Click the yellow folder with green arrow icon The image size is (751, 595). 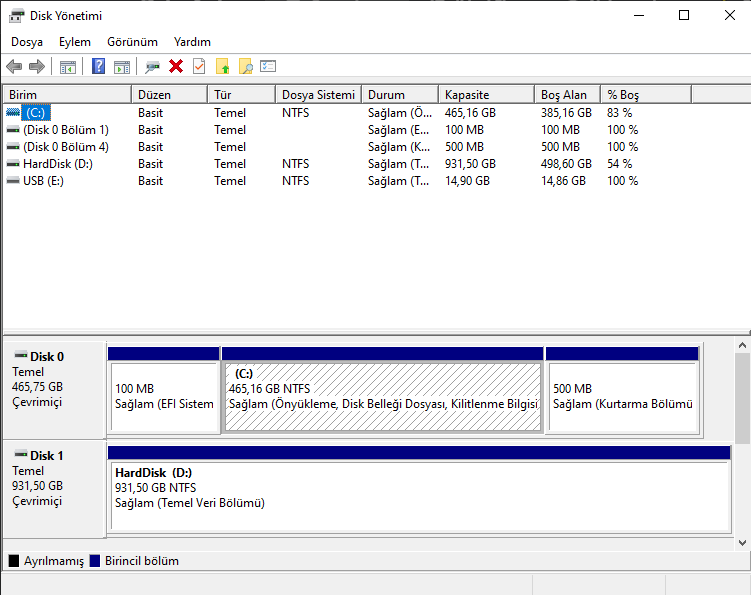[222, 66]
